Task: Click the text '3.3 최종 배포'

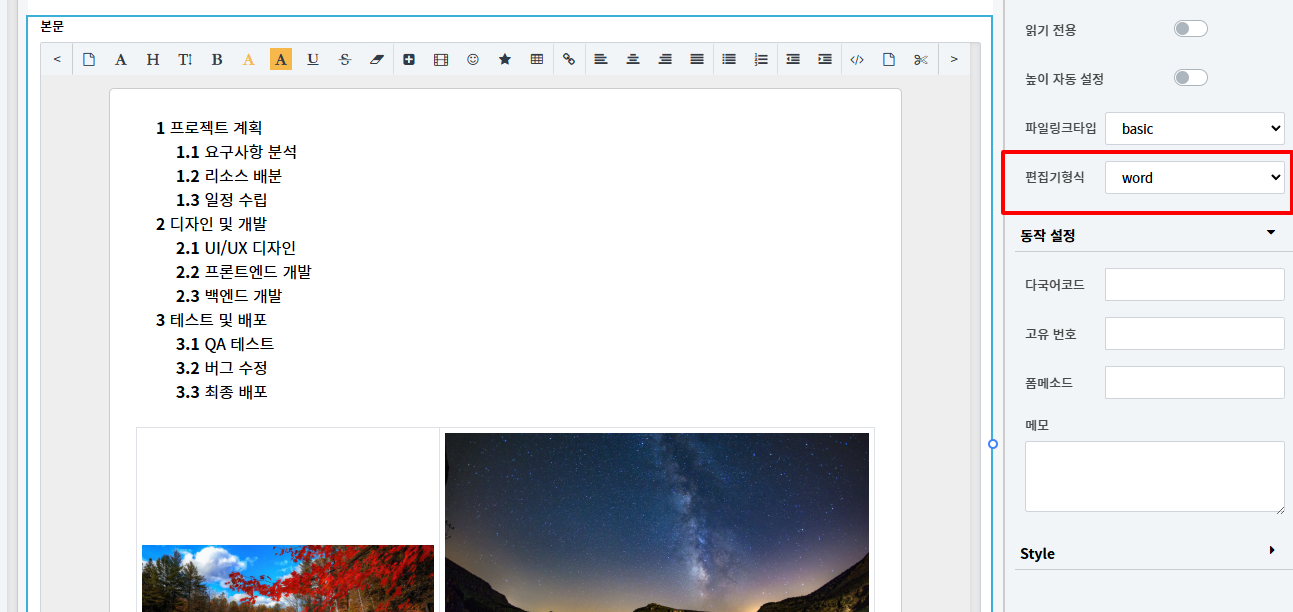Action: point(222,392)
